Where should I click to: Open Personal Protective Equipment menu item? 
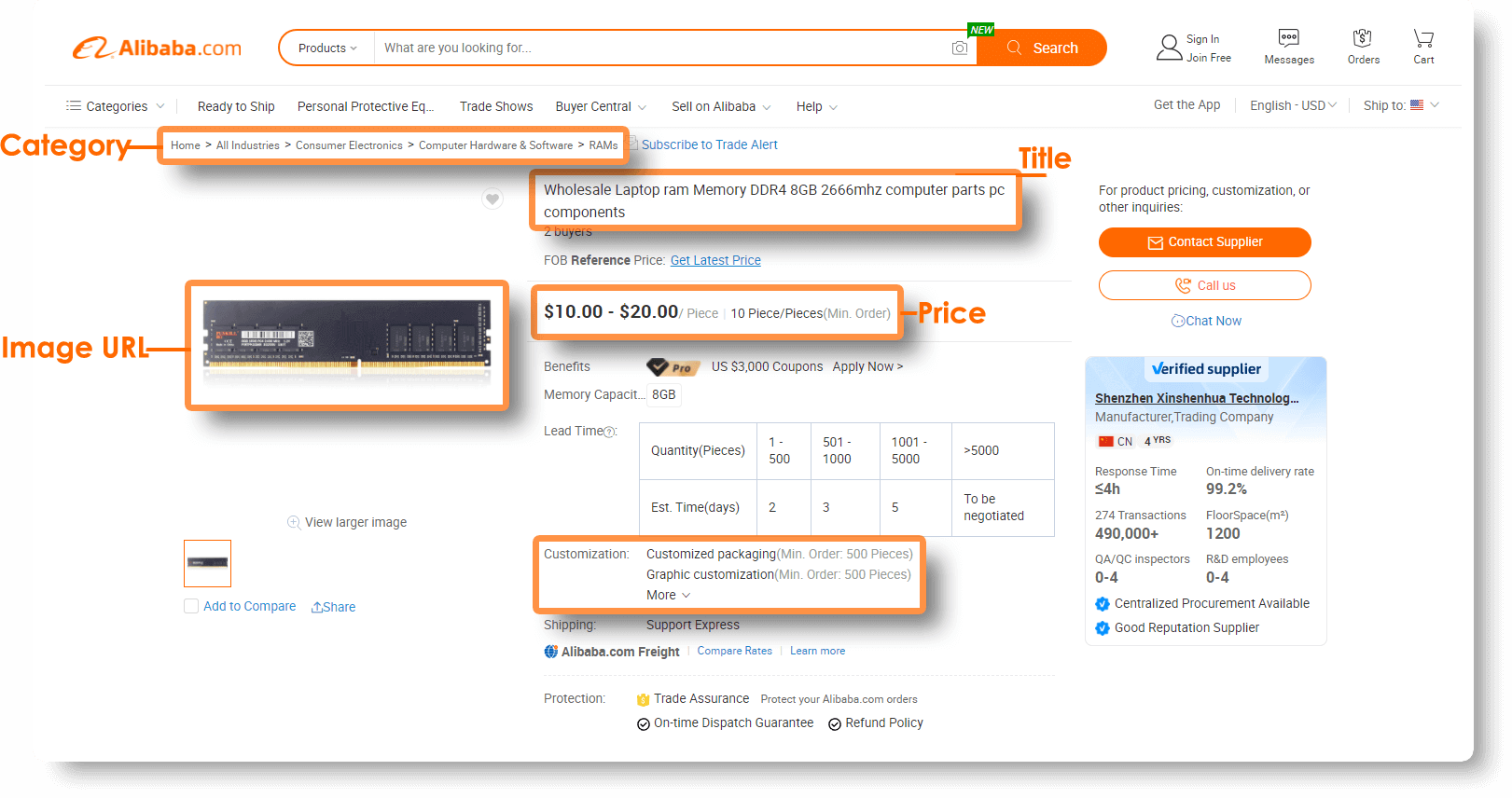pos(366,106)
